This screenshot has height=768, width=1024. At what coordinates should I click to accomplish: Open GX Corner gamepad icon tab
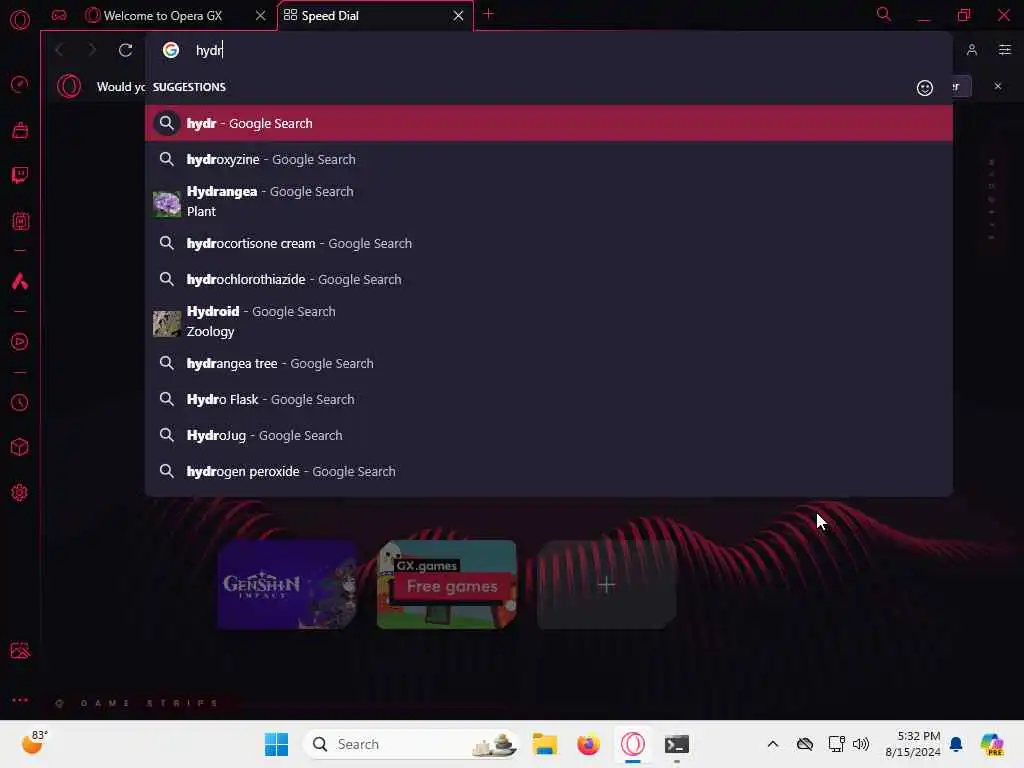[x=59, y=15]
